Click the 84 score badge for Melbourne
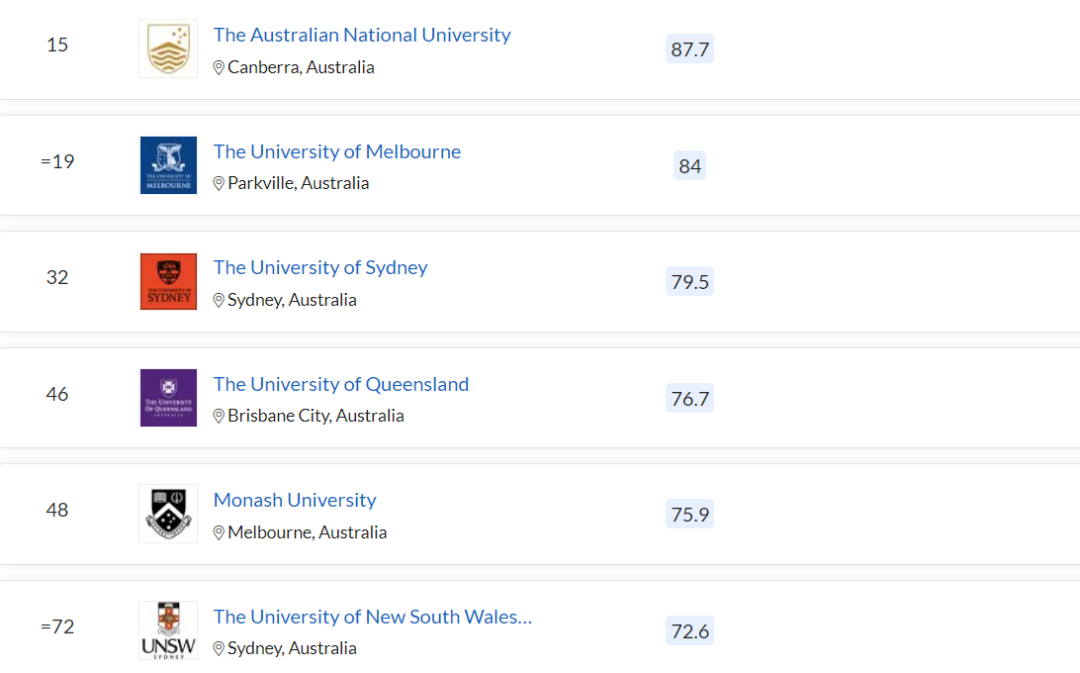 pos(689,166)
